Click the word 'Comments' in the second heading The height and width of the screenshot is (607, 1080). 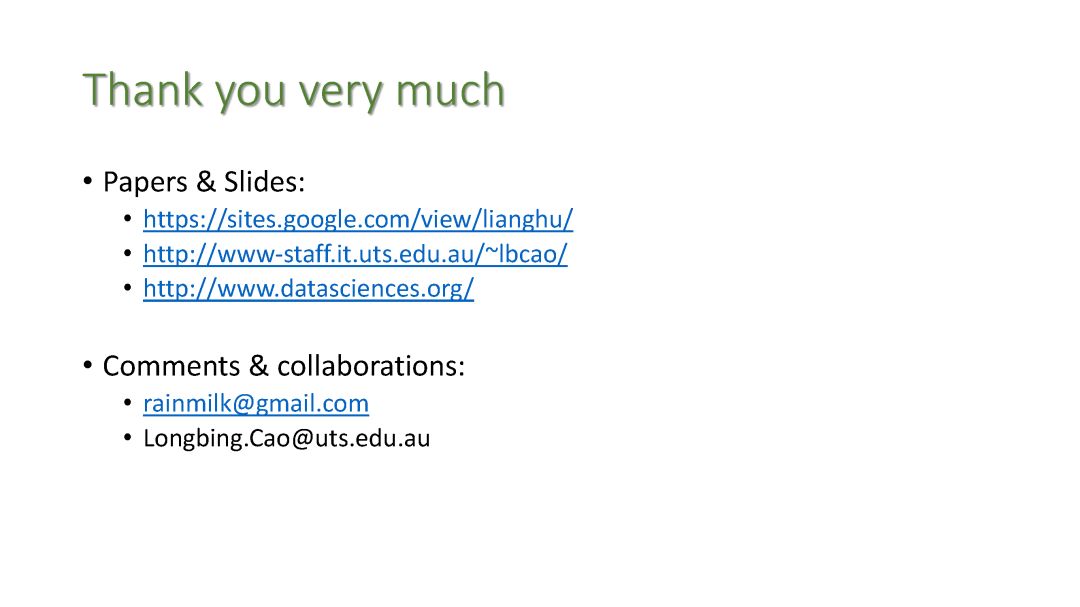[172, 366]
